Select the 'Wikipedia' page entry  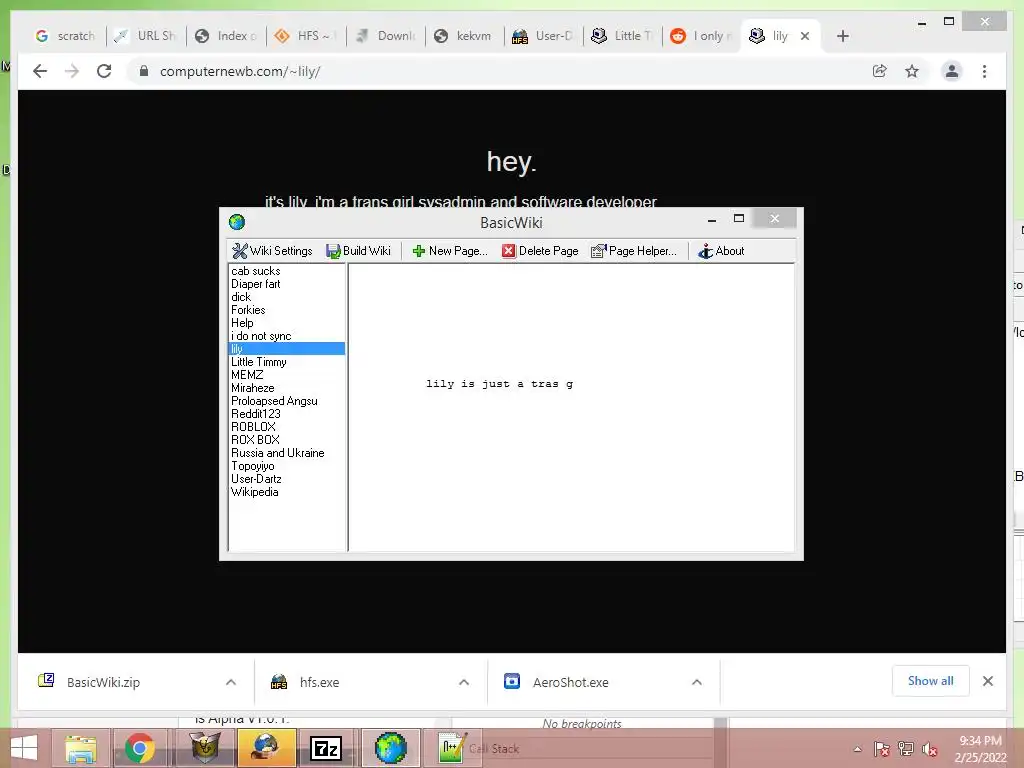[254, 492]
